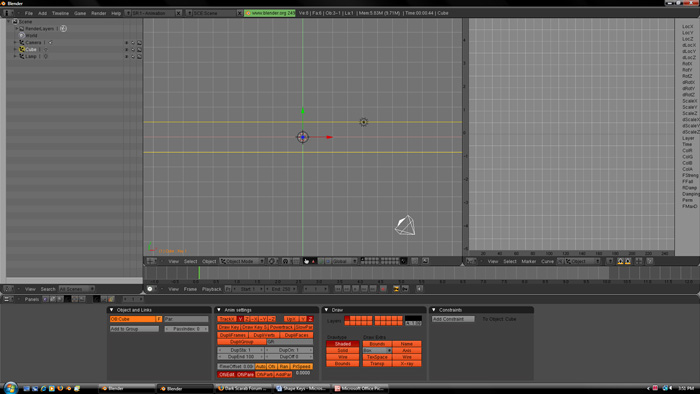Open the Add menu
This screenshot has width=700, height=394.
coord(42,13)
